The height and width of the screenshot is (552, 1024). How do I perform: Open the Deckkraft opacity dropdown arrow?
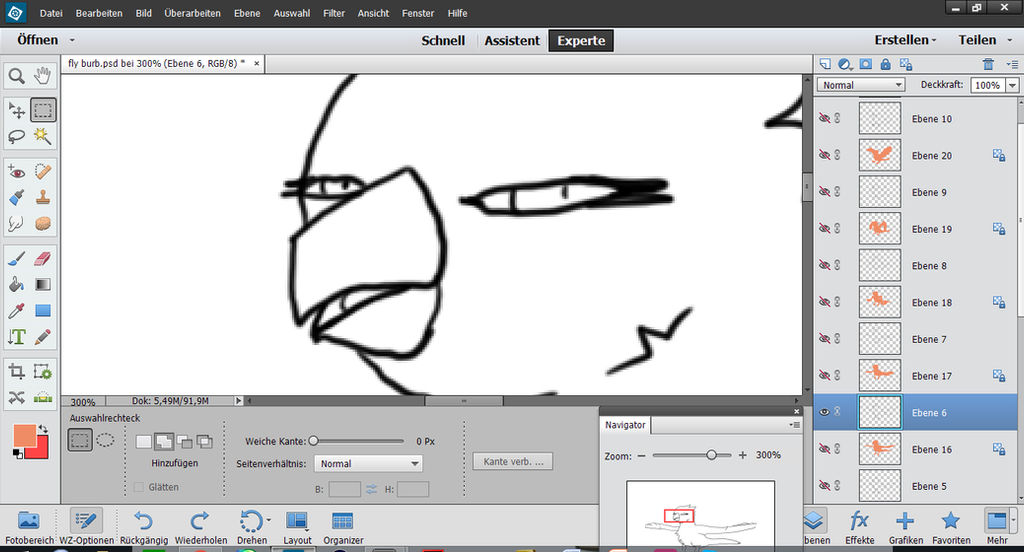point(1012,86)
